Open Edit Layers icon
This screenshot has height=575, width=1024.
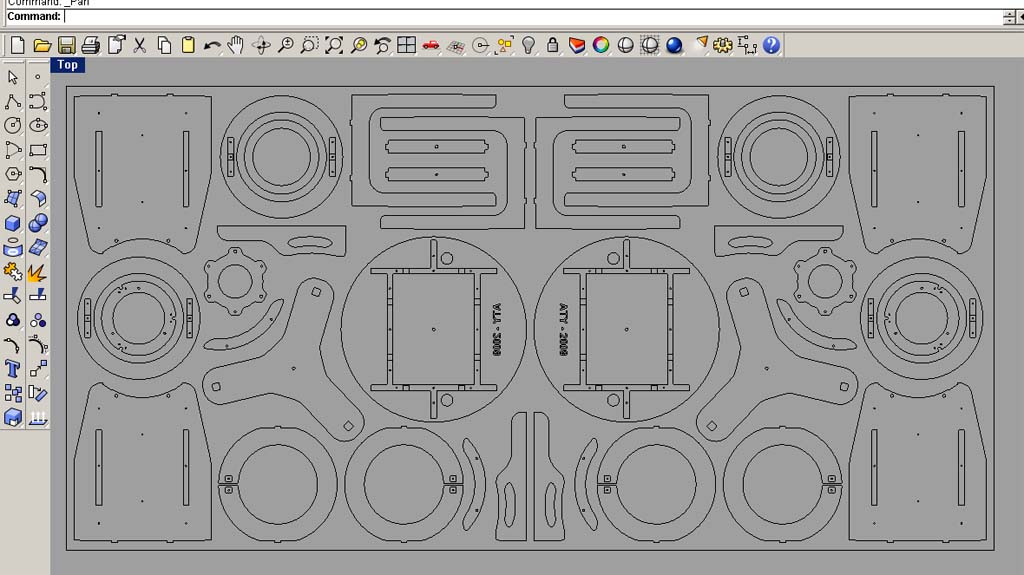click(x=577, y=45)
